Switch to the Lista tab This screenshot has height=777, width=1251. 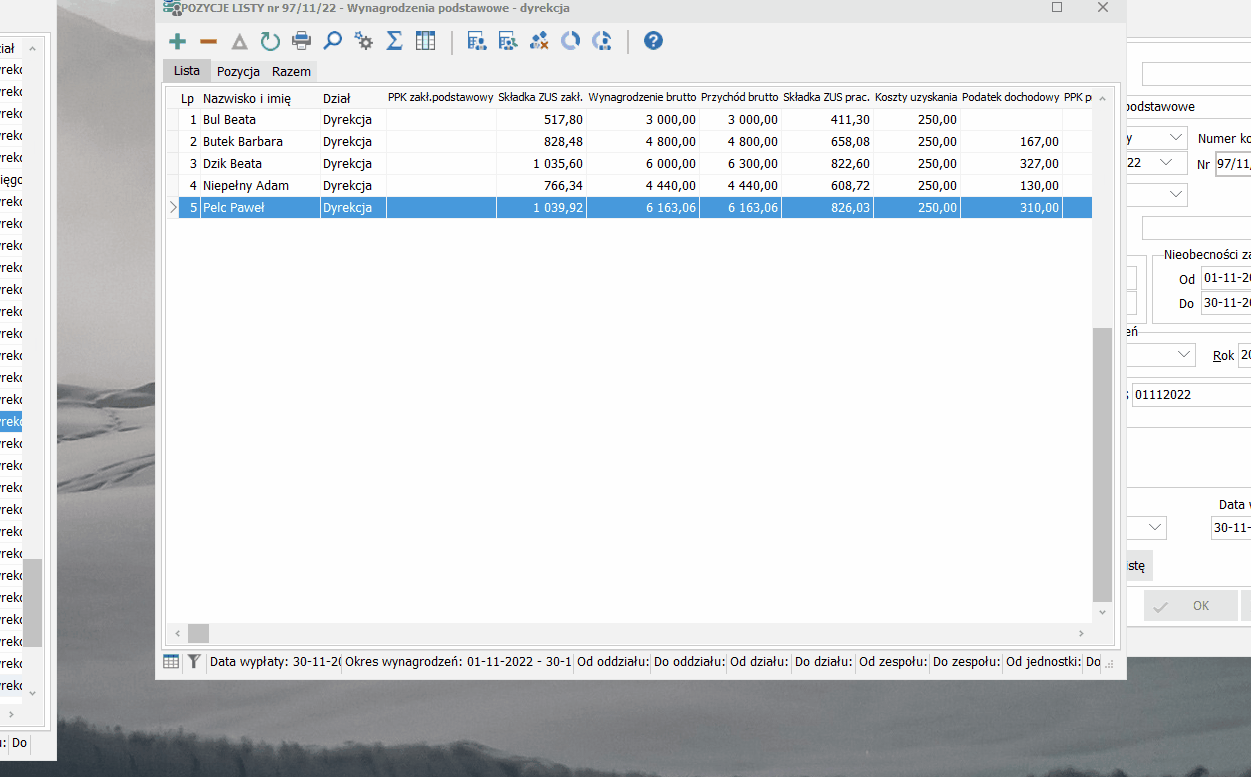coord(187,71)
